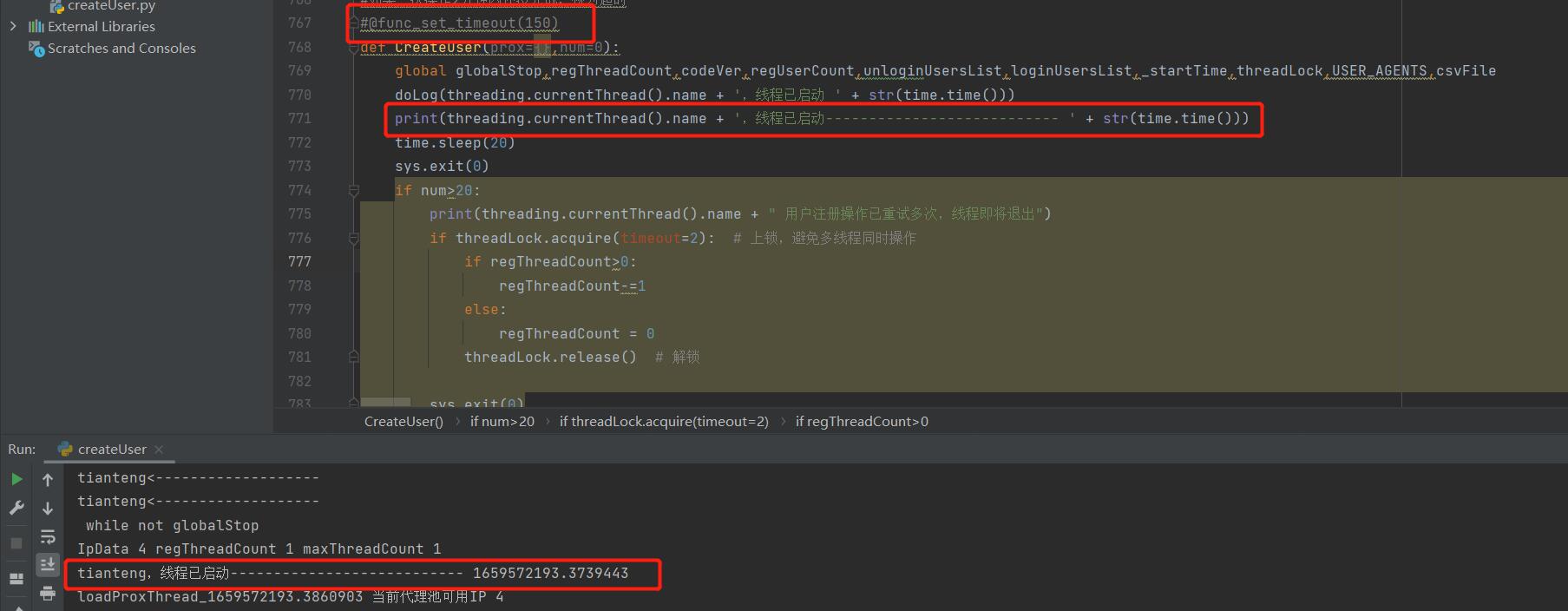Select createUser.py in the project tree
The image size is (1568, 611).
pyautogui.click(x=111, y=6)
